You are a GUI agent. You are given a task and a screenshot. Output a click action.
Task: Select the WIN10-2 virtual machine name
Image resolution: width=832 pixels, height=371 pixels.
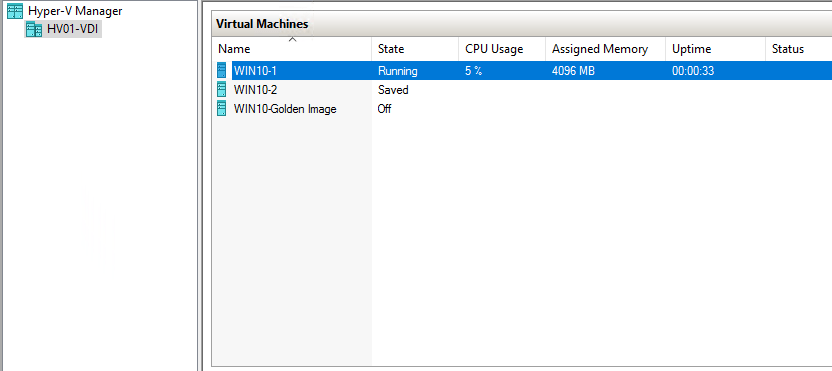255,90
